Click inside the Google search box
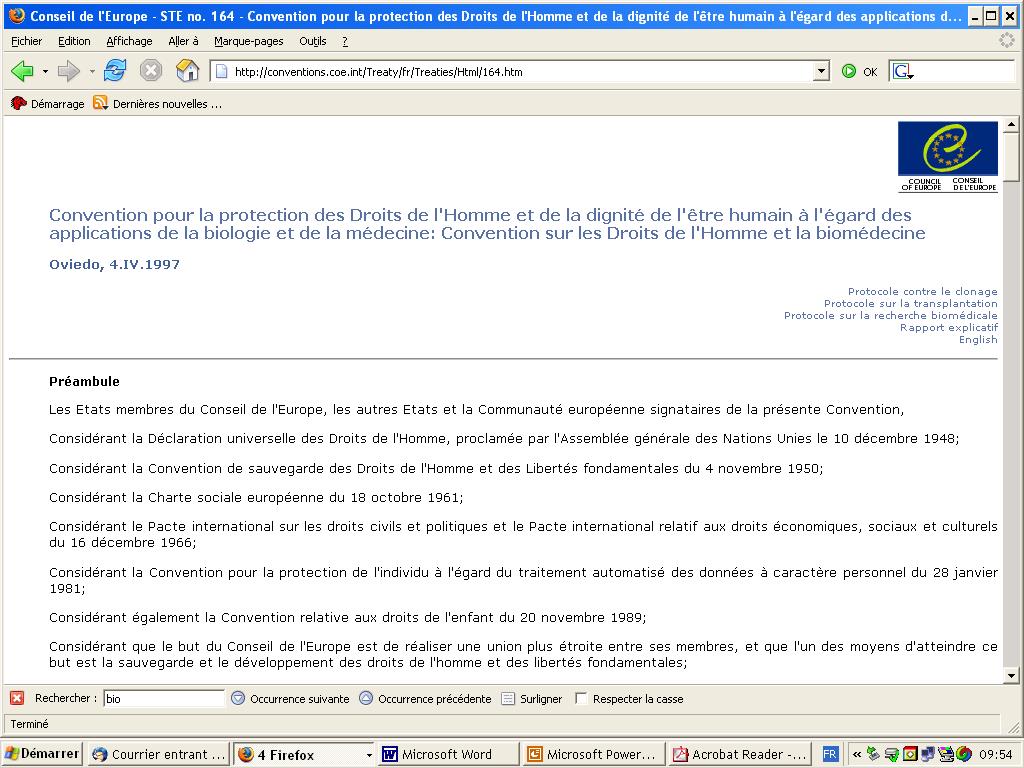This screenshot has width=1024, height=768. point(965,72)
